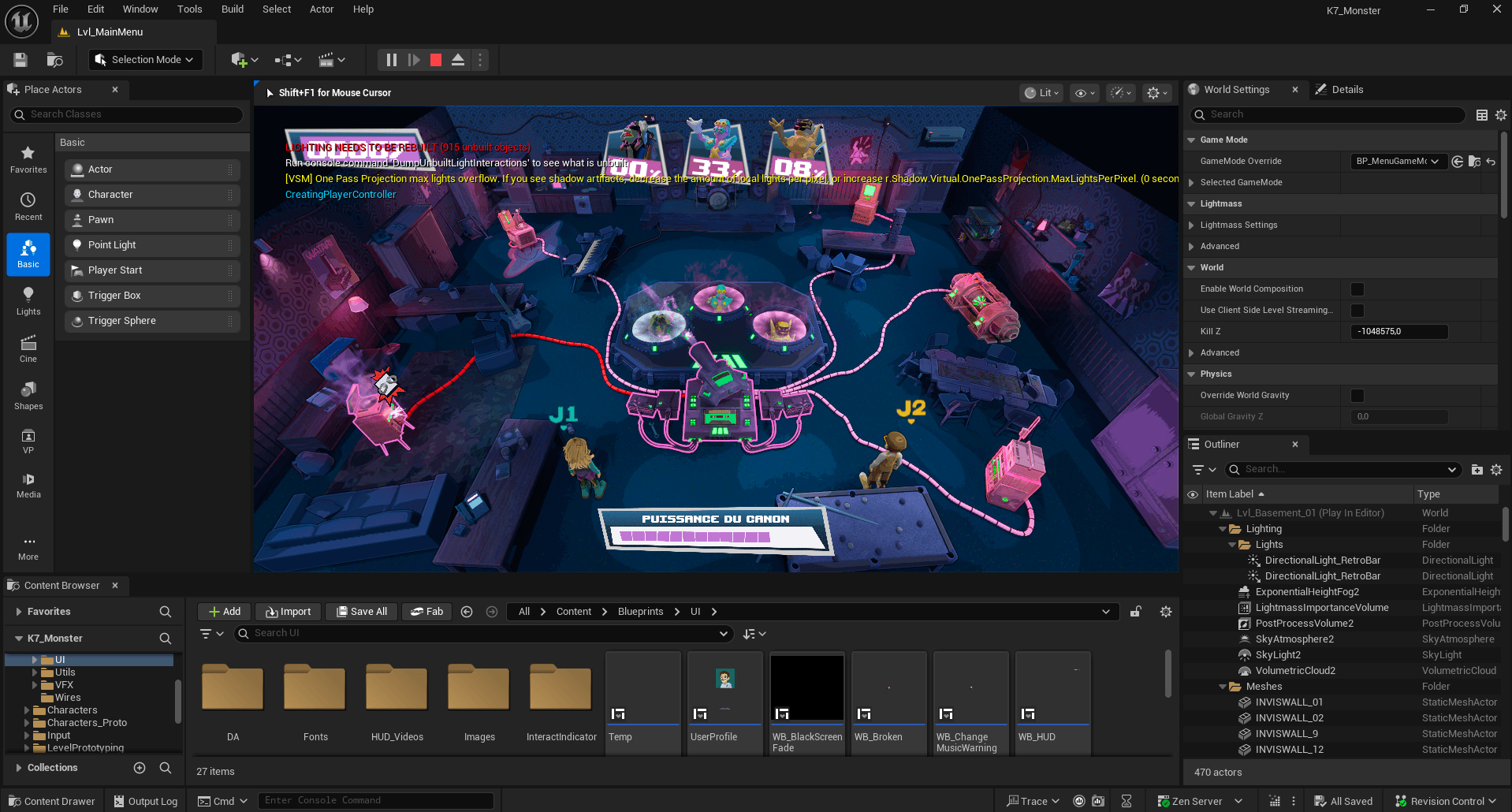This screenshot has height=812, width=1512.
Task: Enable Use Client Side Level Streaming
Action: pos(1357,310)
